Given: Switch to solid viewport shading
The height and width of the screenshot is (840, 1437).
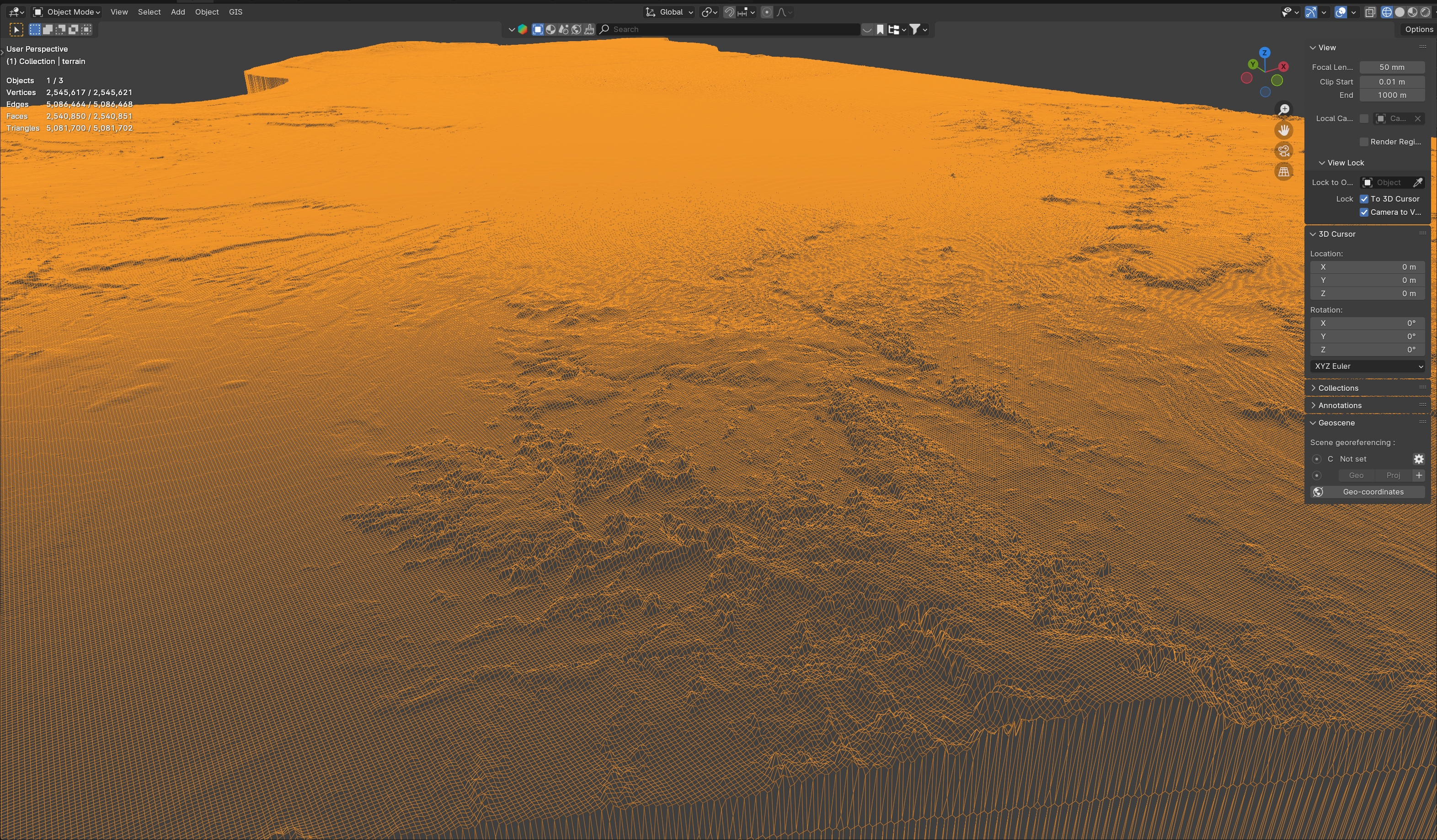Looking at the screenshot, I should [1400, 12].
